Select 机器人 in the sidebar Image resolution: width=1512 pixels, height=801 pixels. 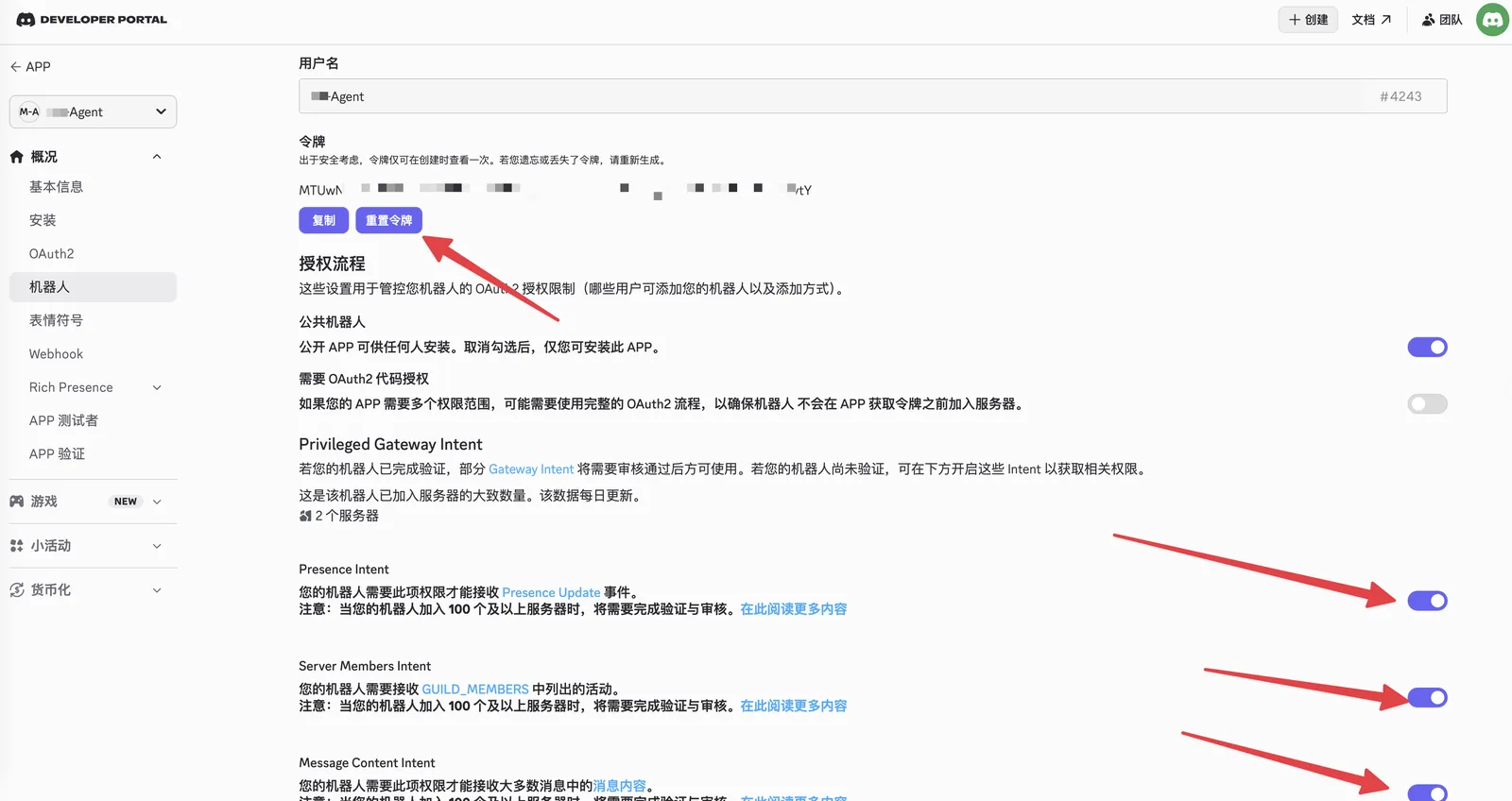[x=93, y=287]
